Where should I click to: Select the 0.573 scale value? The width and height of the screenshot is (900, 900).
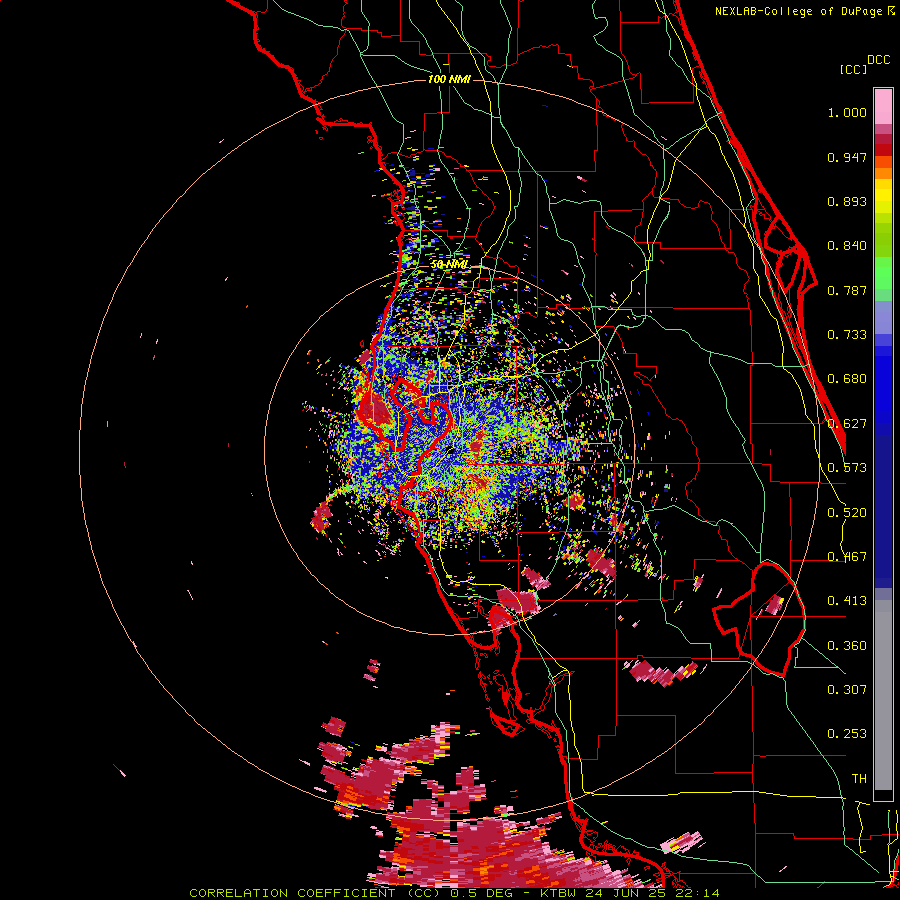(847, 468)
